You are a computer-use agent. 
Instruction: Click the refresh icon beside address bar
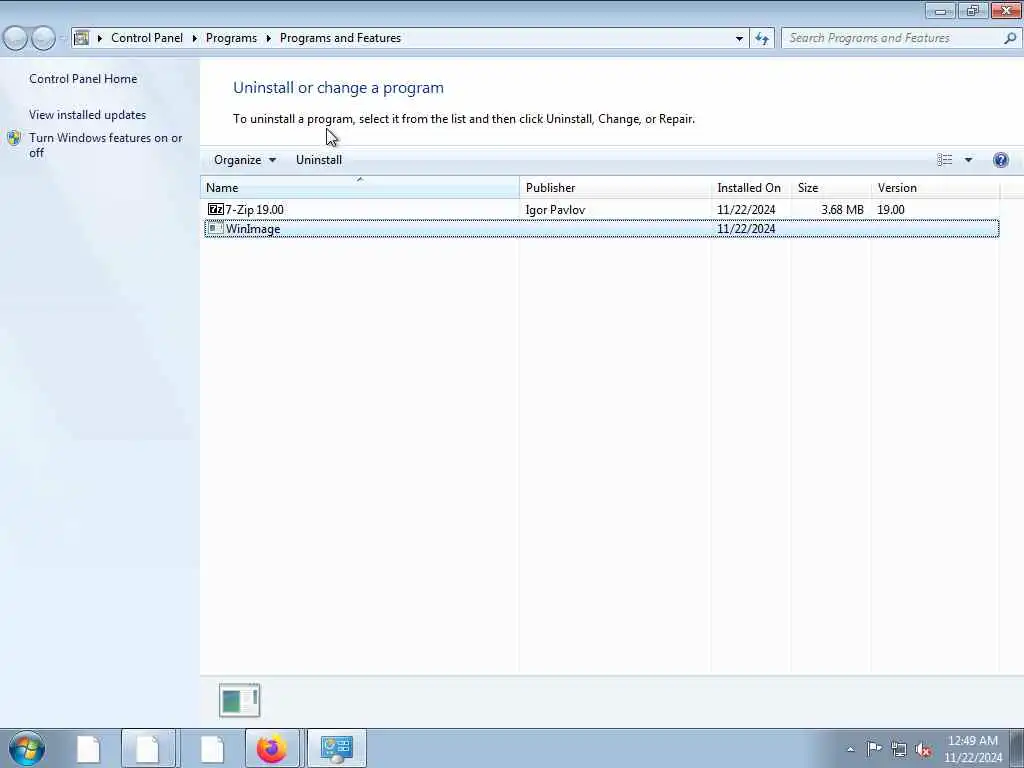pos(761,39)
